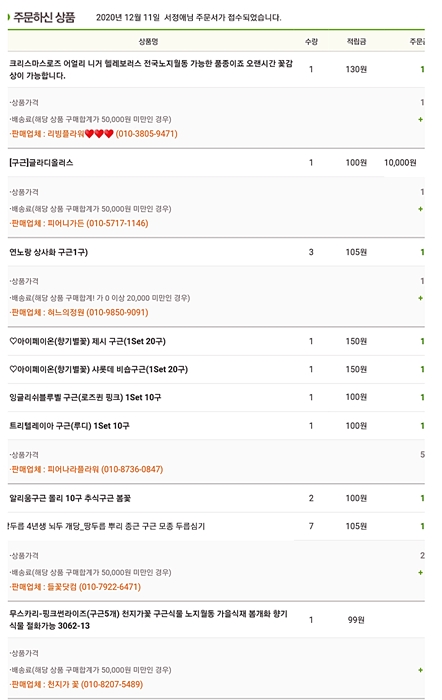Screen dimensions: 442x700
Task: Open 아이페이온 샤롯데 비숍구근 product
Action: (99, 370)
